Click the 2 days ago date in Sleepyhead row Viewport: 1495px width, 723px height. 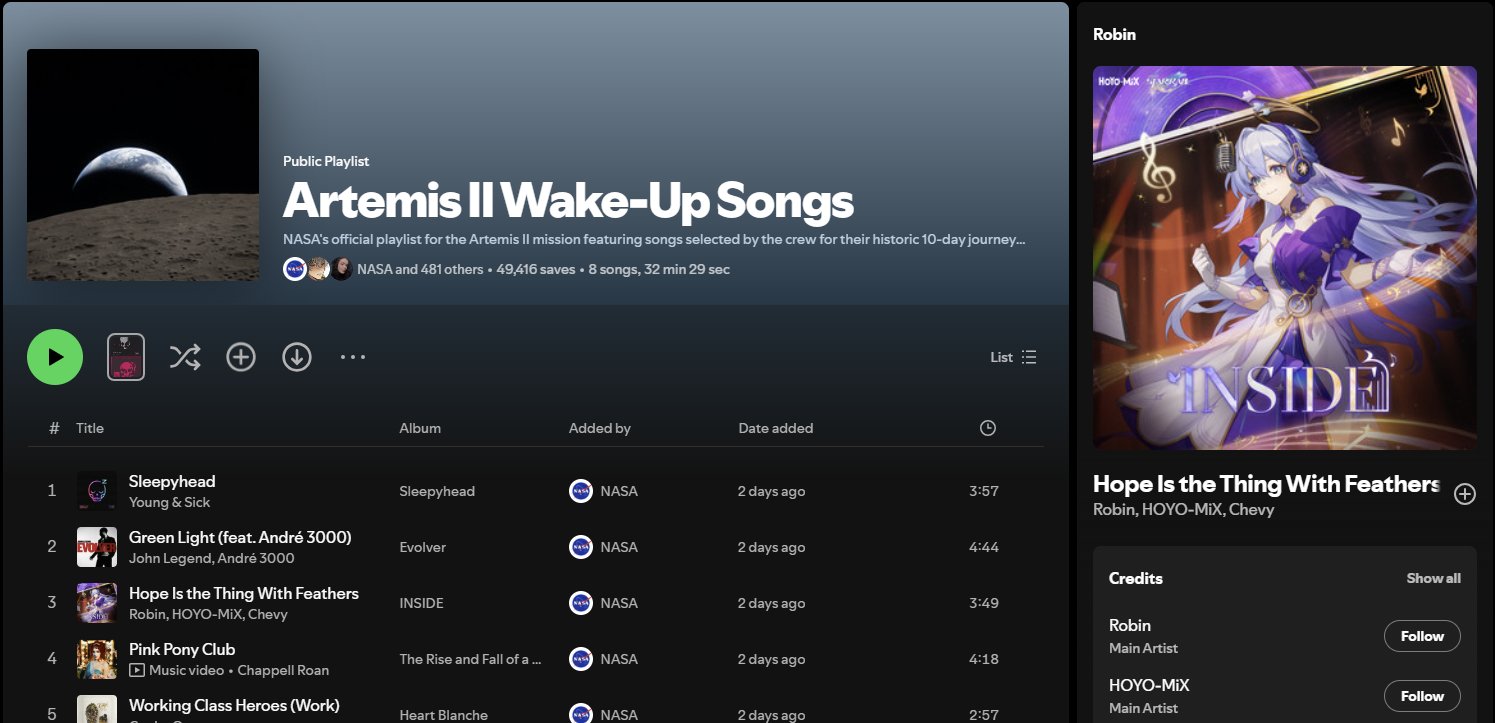coord(771,491)
